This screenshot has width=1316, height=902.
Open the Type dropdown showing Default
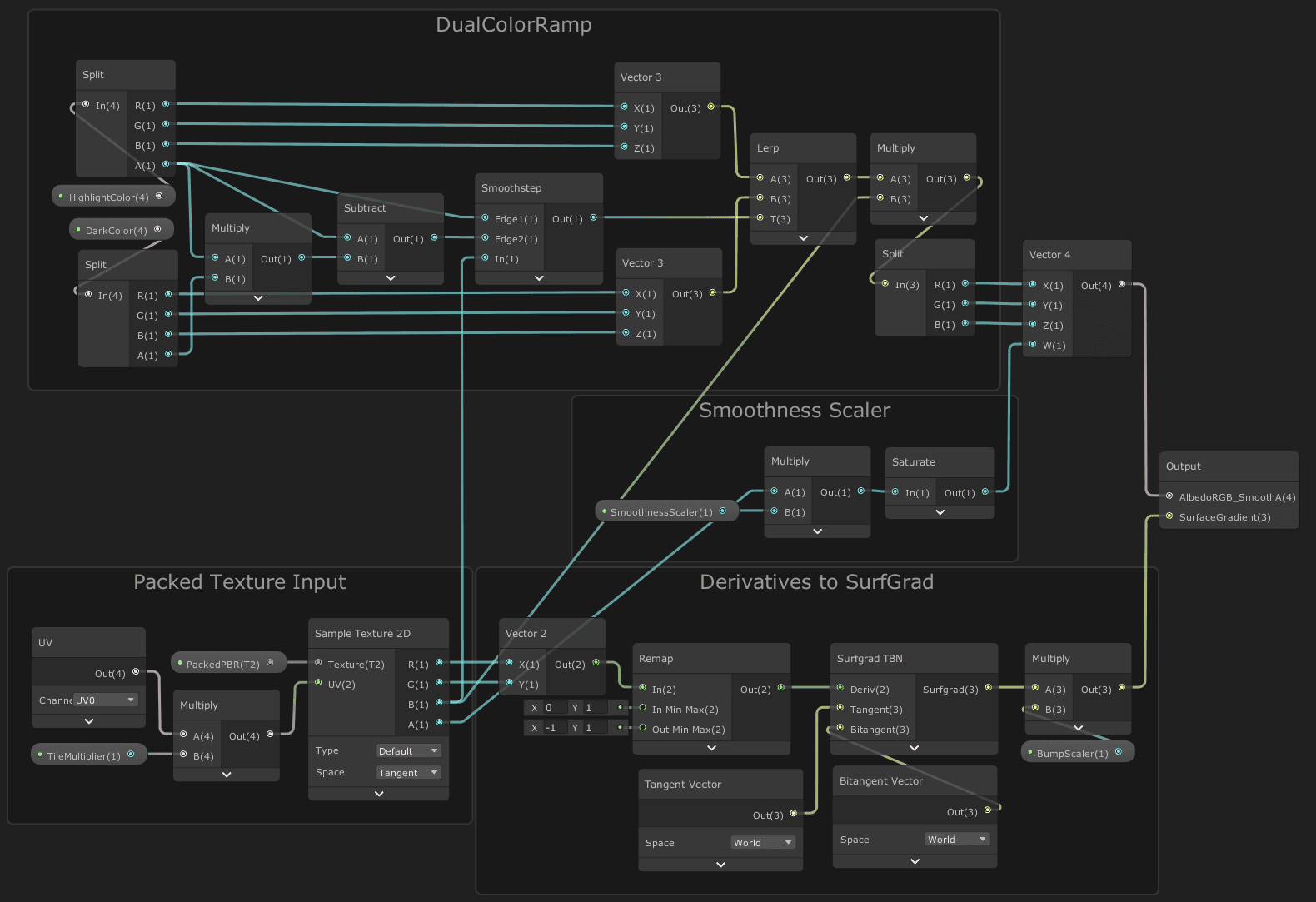(408, 751)
